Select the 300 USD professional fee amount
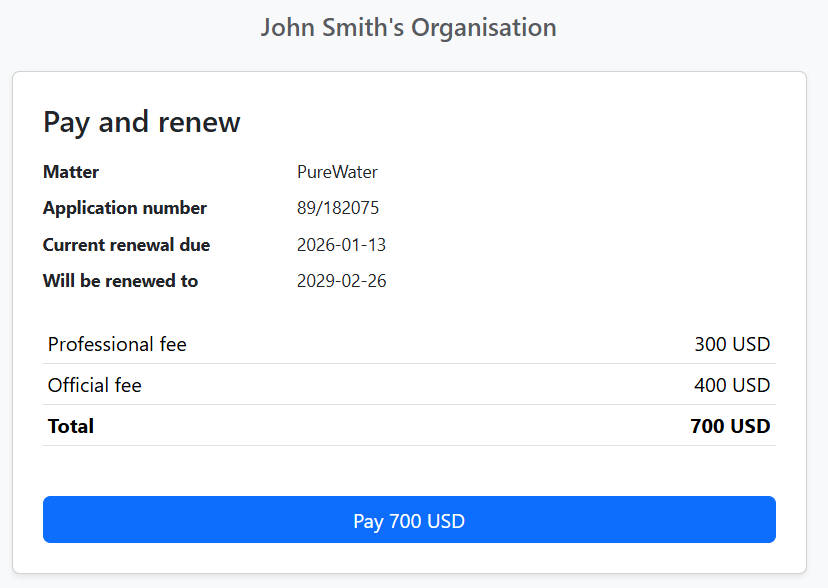828x588 pixels. click(x=732, y=344)
